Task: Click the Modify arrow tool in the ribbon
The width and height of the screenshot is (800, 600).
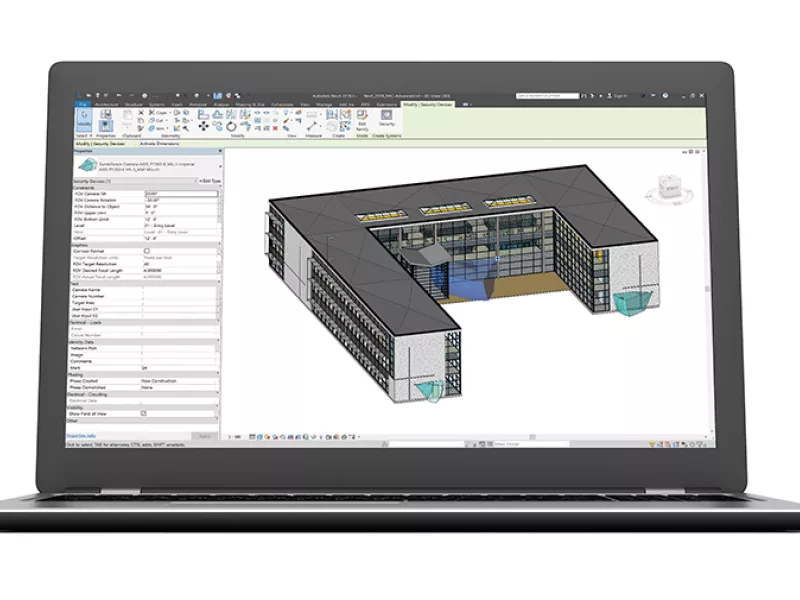Action: click(x=84, y=119)
